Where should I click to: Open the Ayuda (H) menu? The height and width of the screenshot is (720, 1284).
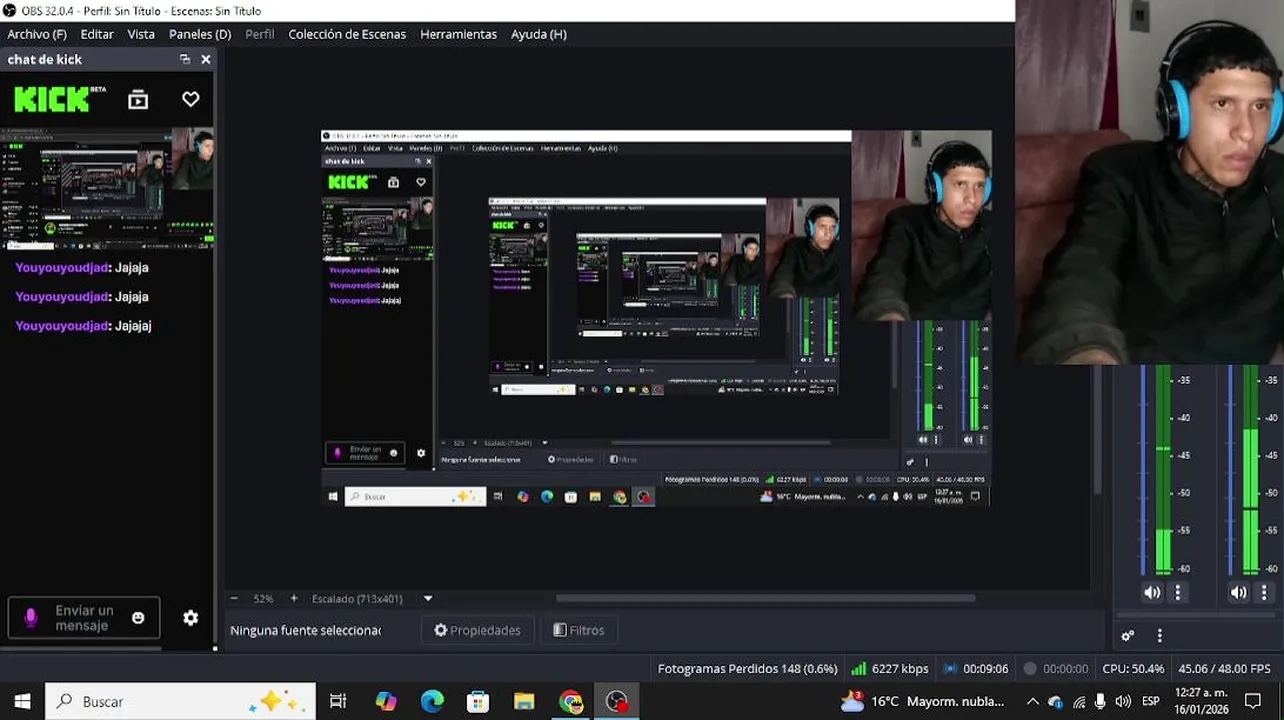(539, 34)
